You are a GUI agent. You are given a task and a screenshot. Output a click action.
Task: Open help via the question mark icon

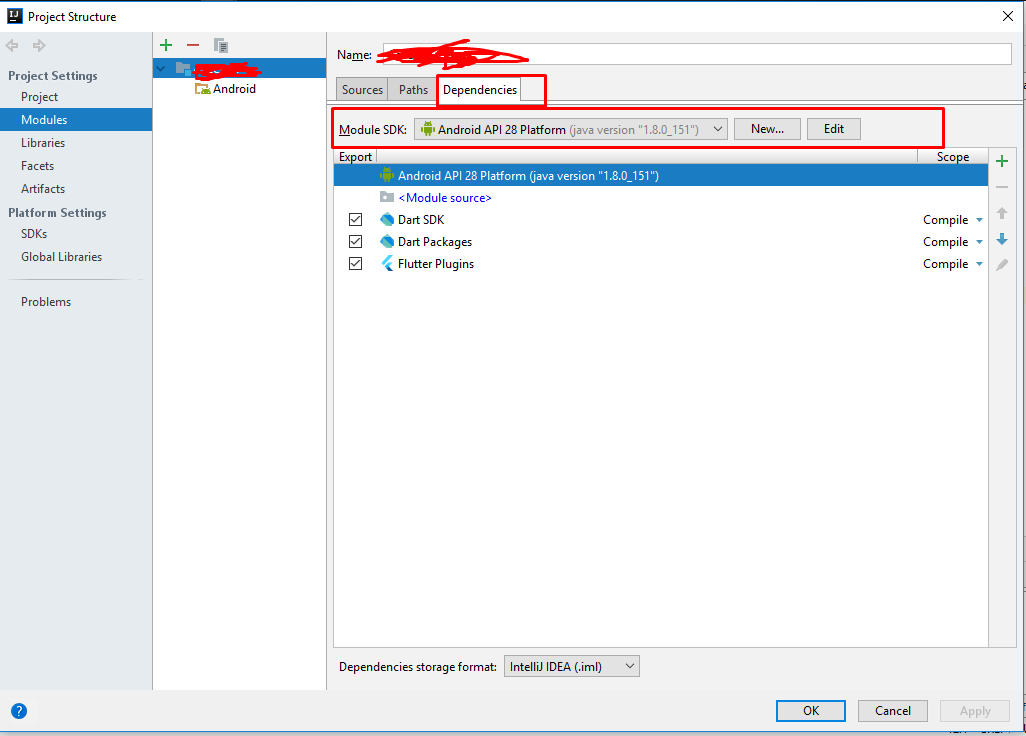[18, 711]
